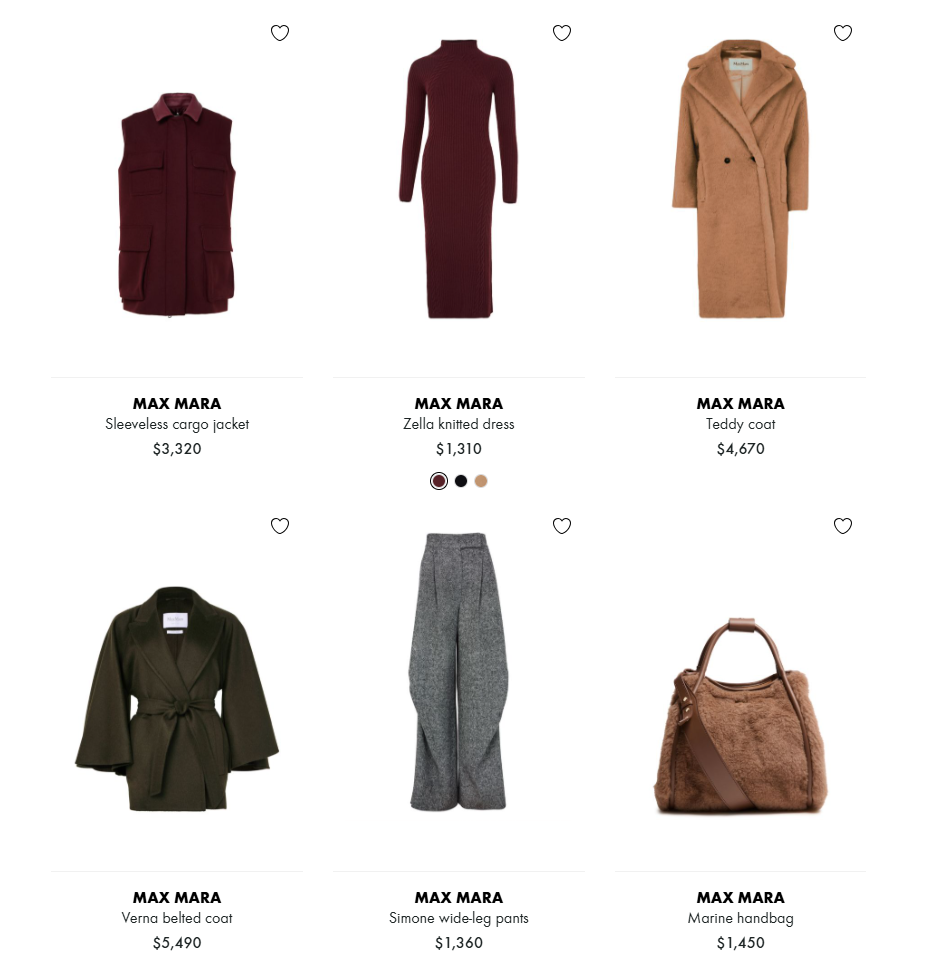Open the Teddy coat product title link

(741, 424)
